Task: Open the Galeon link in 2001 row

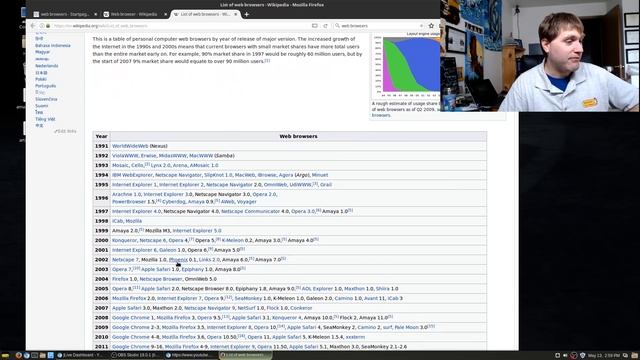Action: pos(168,250)
